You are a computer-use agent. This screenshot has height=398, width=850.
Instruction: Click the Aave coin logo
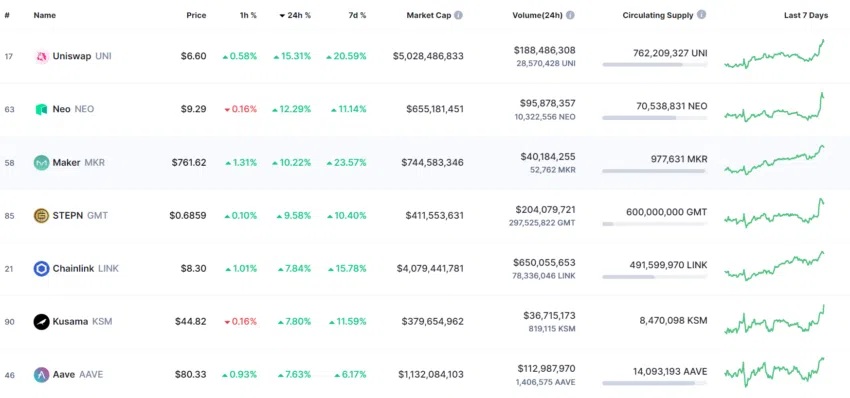[42, 375]
